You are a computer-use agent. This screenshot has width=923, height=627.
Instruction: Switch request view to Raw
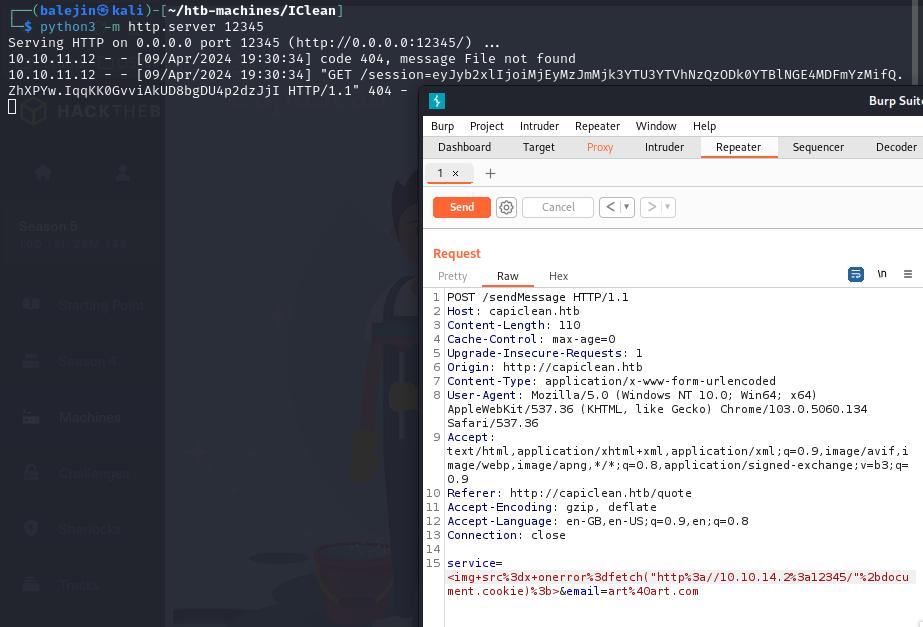(507, 276)
